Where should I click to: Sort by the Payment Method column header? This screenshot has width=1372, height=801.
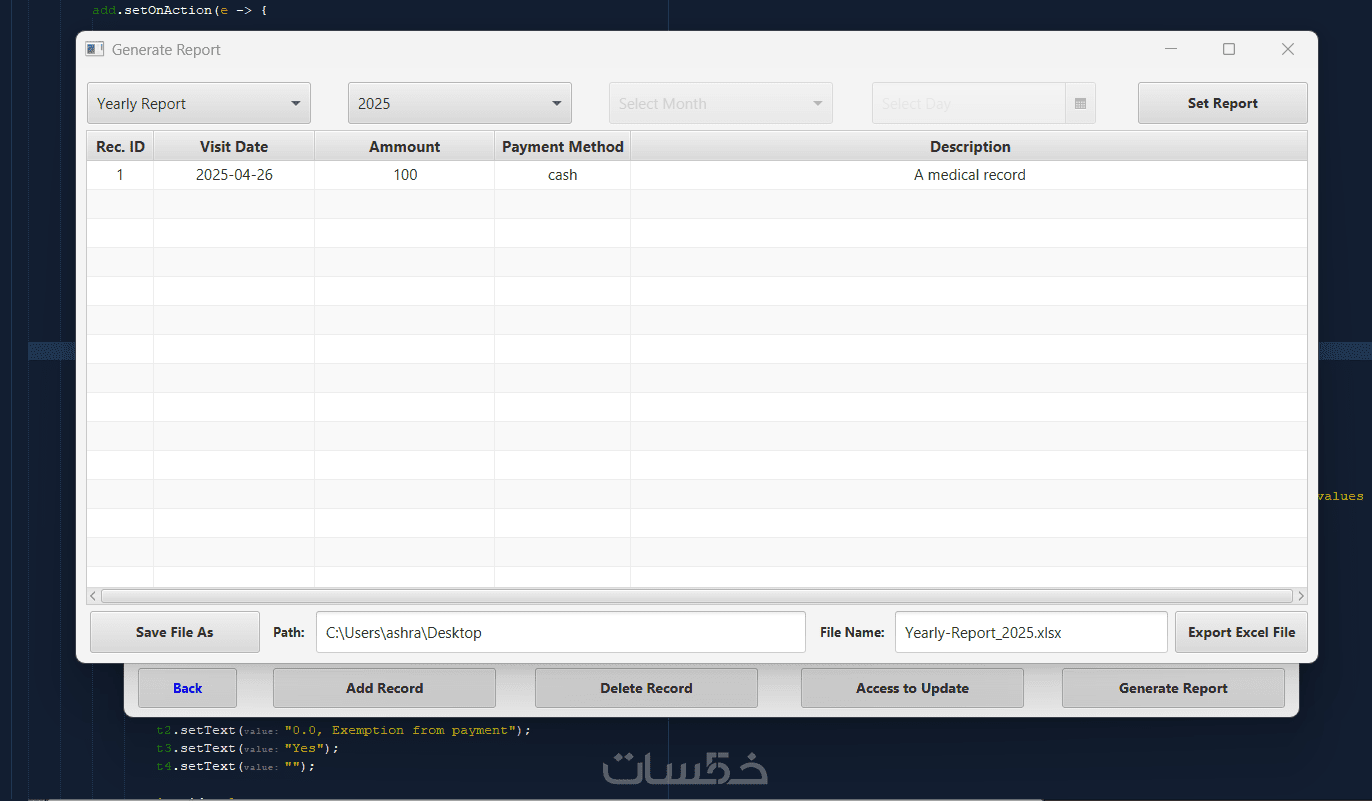click(x=563, y=146)
